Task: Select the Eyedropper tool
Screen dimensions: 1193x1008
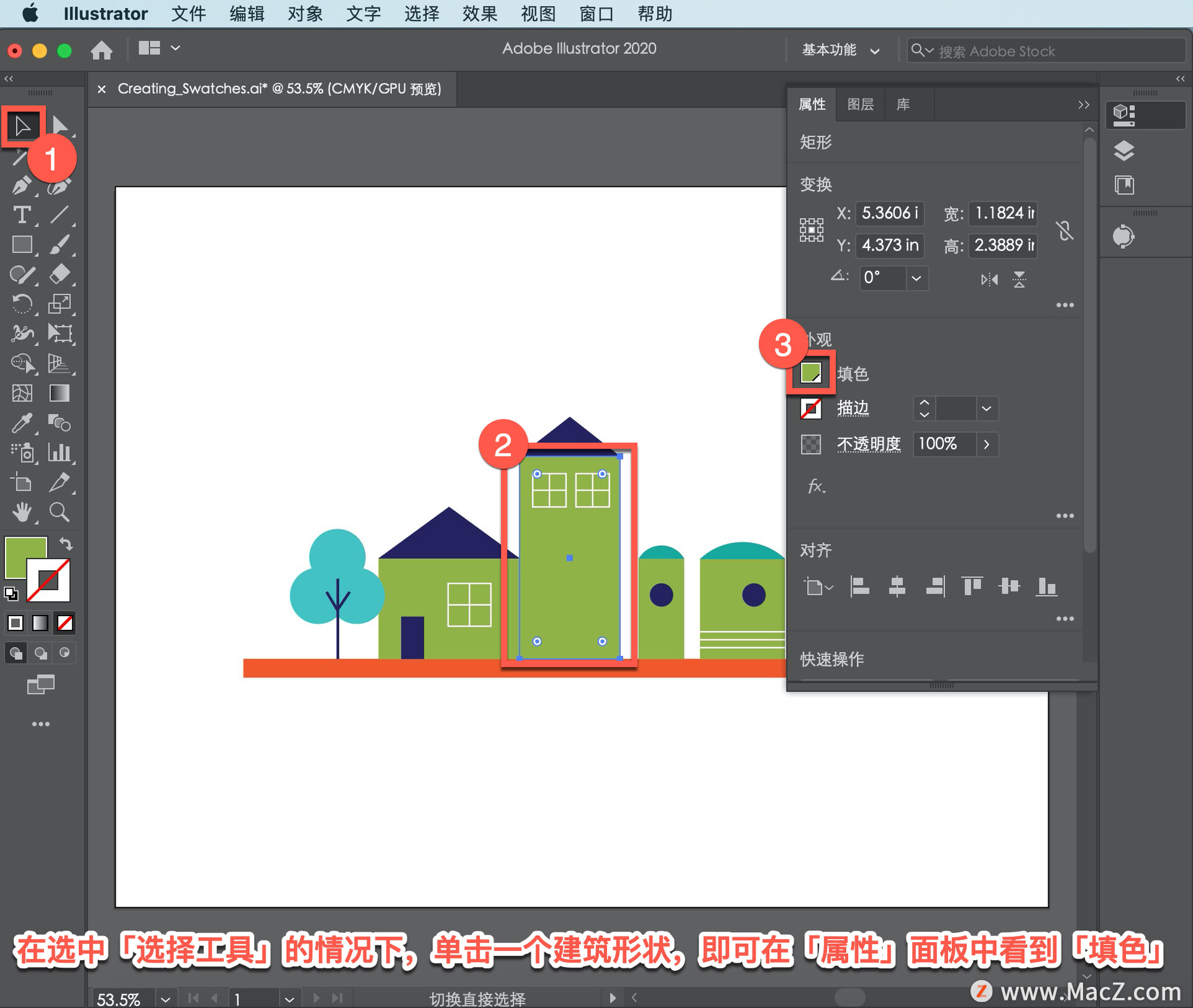Action: click(22, 424)
